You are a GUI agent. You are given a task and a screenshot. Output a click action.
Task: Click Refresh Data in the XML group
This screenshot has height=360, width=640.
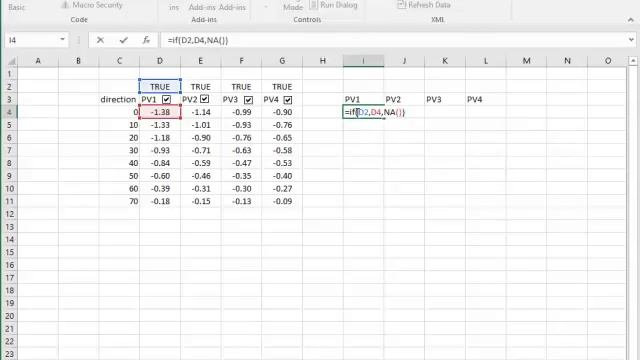coord(424,5)
